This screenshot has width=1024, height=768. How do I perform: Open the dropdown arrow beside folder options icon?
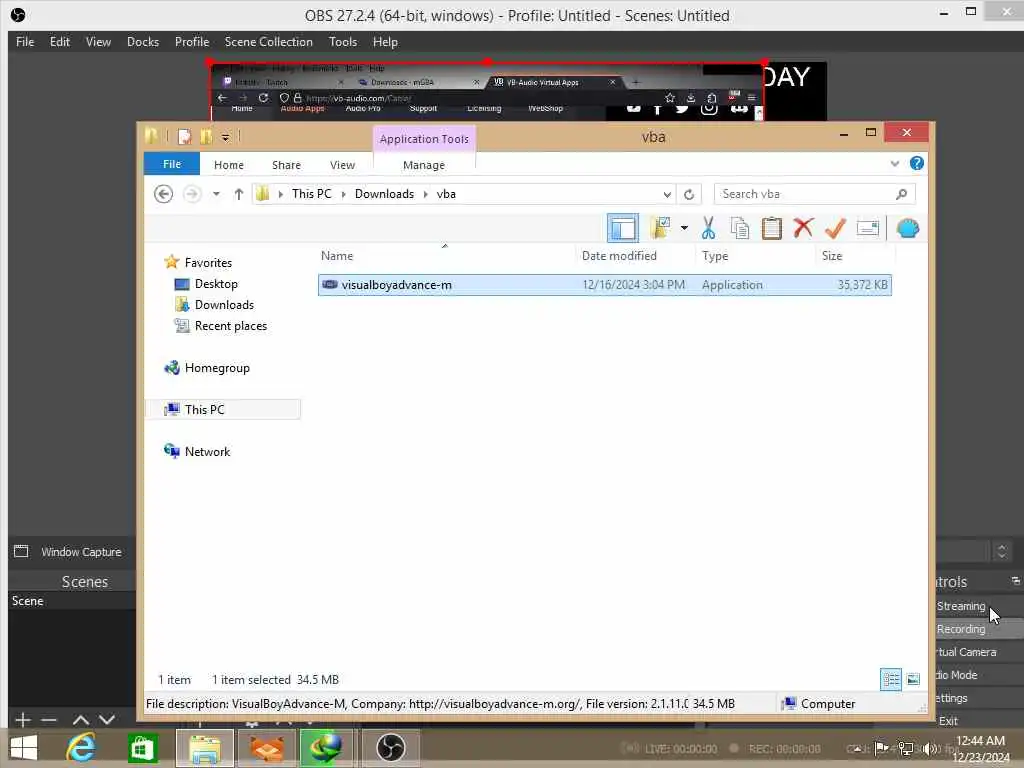(684, 228)
